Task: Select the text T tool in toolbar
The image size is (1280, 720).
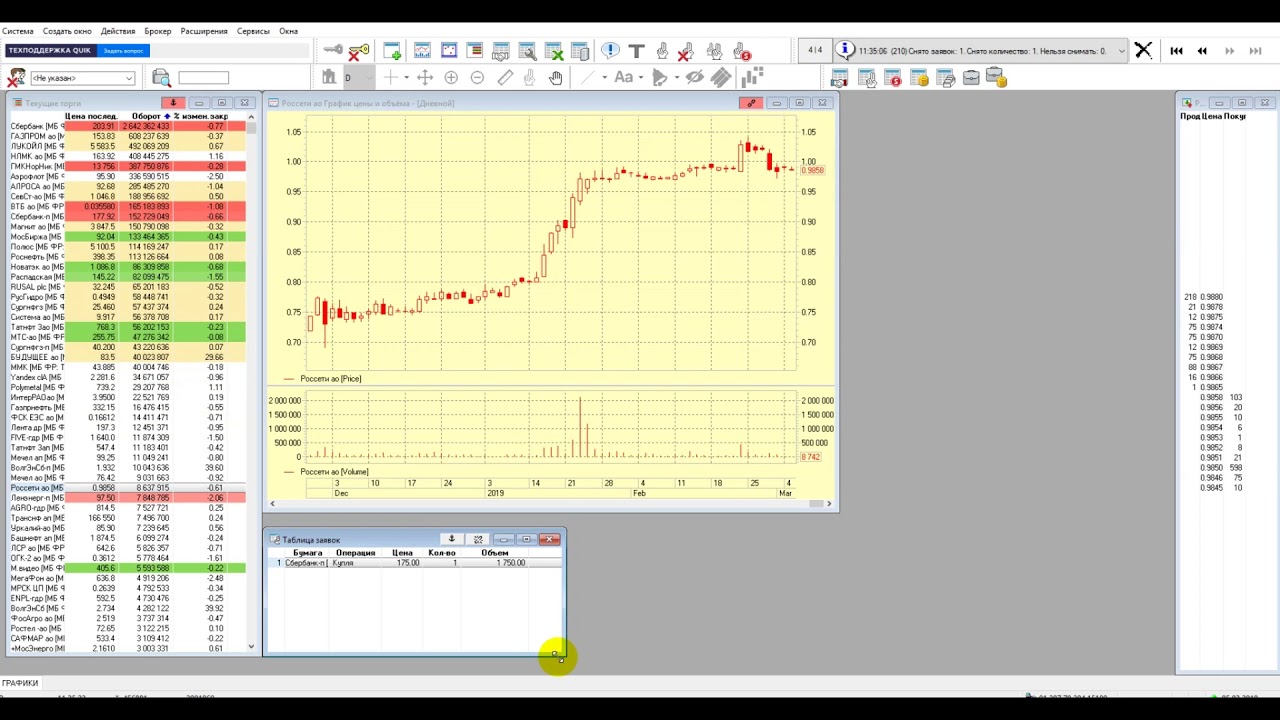Action: [x=636, y=51]
